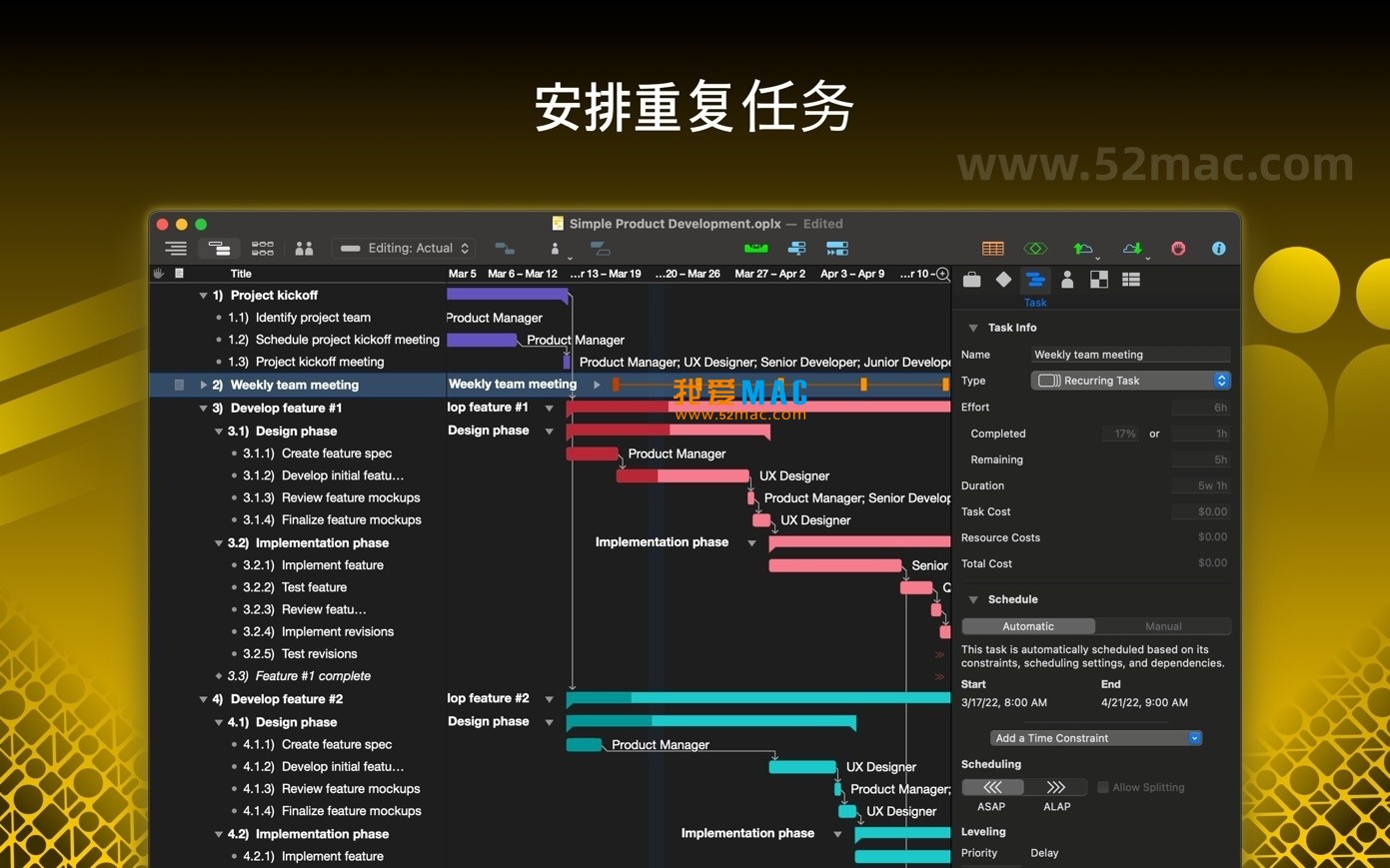Open the Project inspector briefcase icon
The width and height of the screenshot is (1390, 868).
point(970,280)
